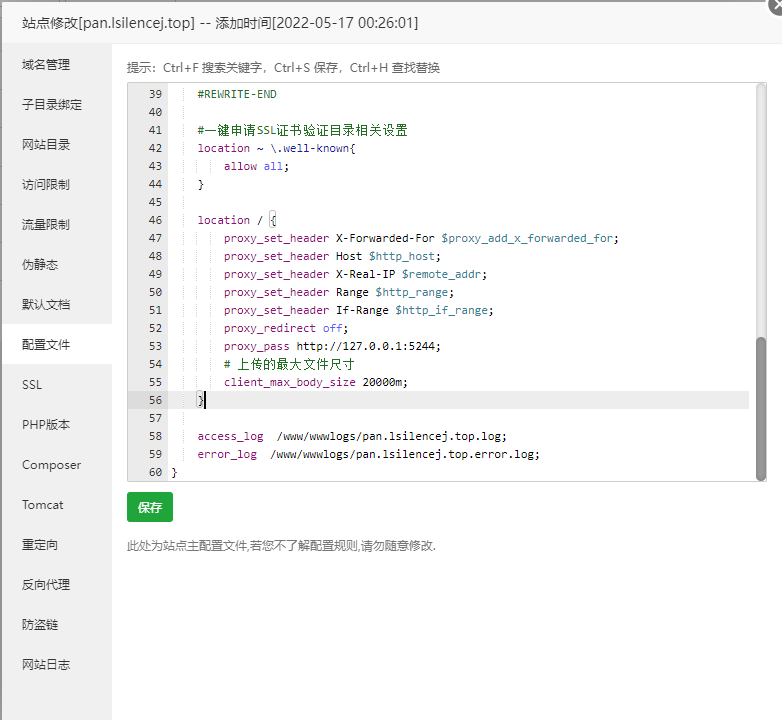Viewport: 782px width, 720px height.
Task: Go to the 重定向 tab
Action: click(40, 545)
